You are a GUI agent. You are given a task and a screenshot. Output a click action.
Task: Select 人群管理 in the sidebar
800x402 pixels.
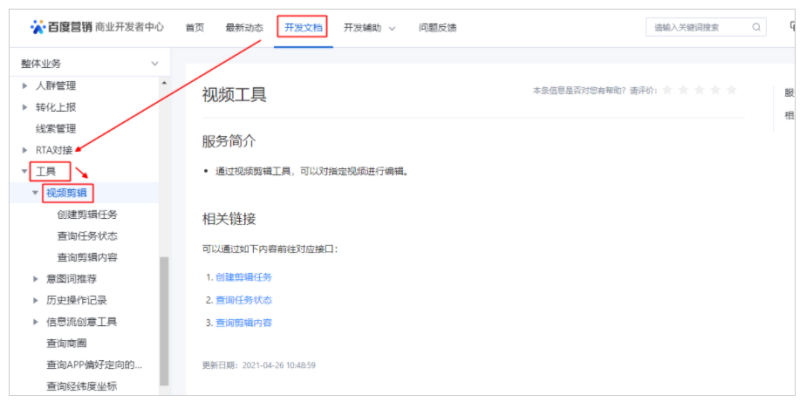(56, 86)
